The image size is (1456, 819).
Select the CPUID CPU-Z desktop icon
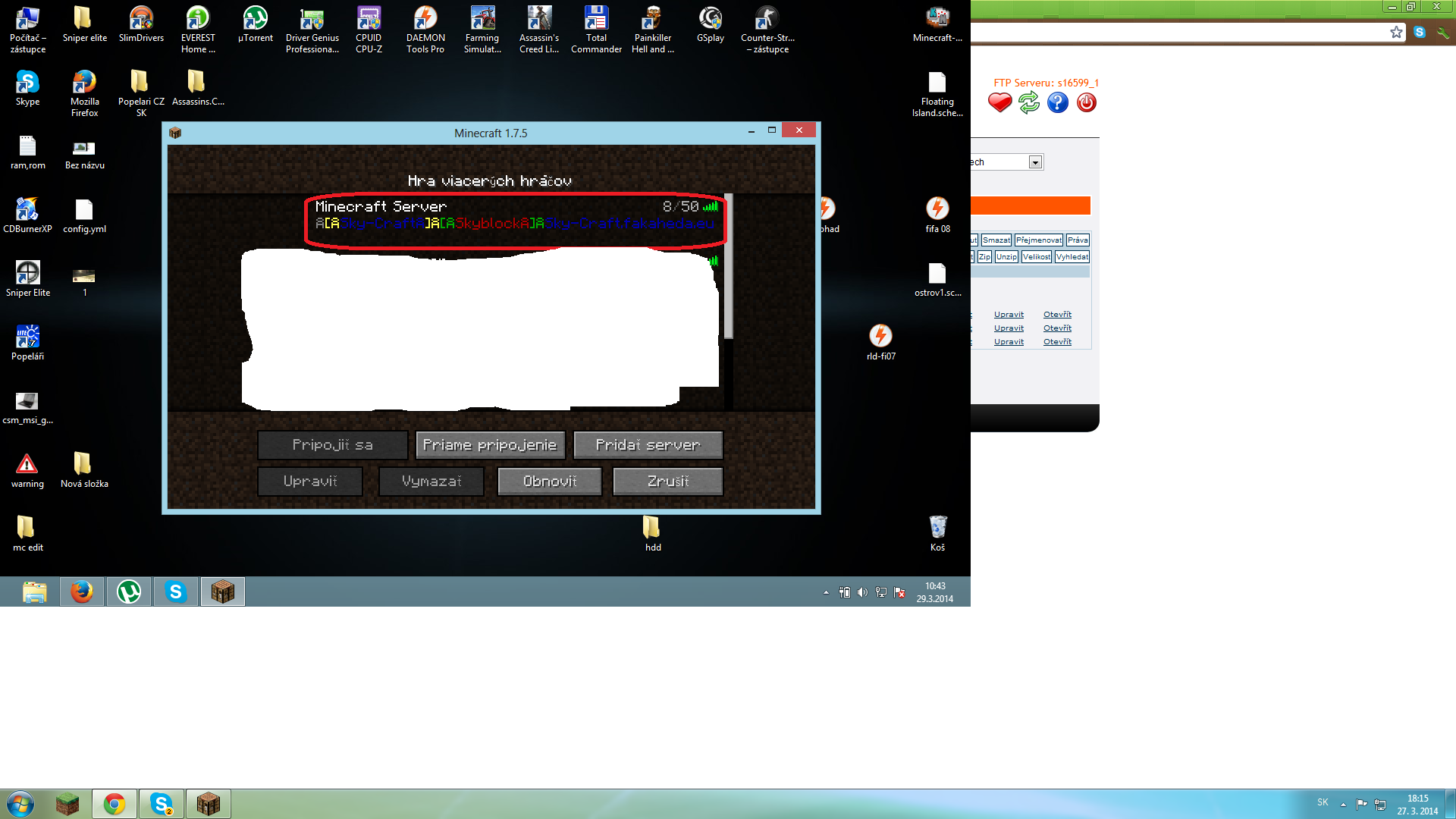369,30
